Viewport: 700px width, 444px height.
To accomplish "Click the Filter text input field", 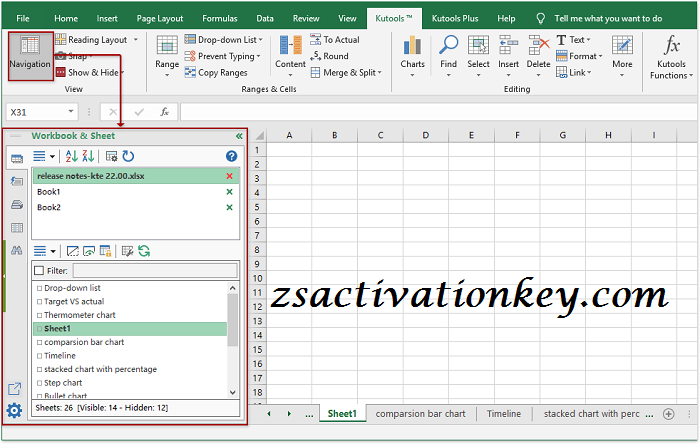I will [x=155, y=270].
